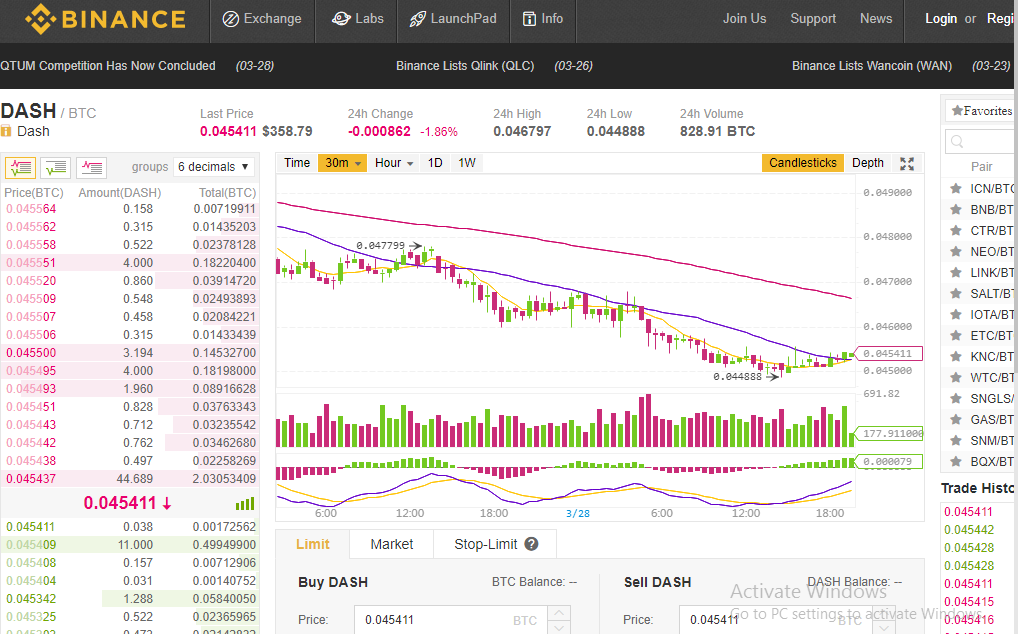Star the BQX/BTC pair
1018x634 pixels.
coord(956,461)
